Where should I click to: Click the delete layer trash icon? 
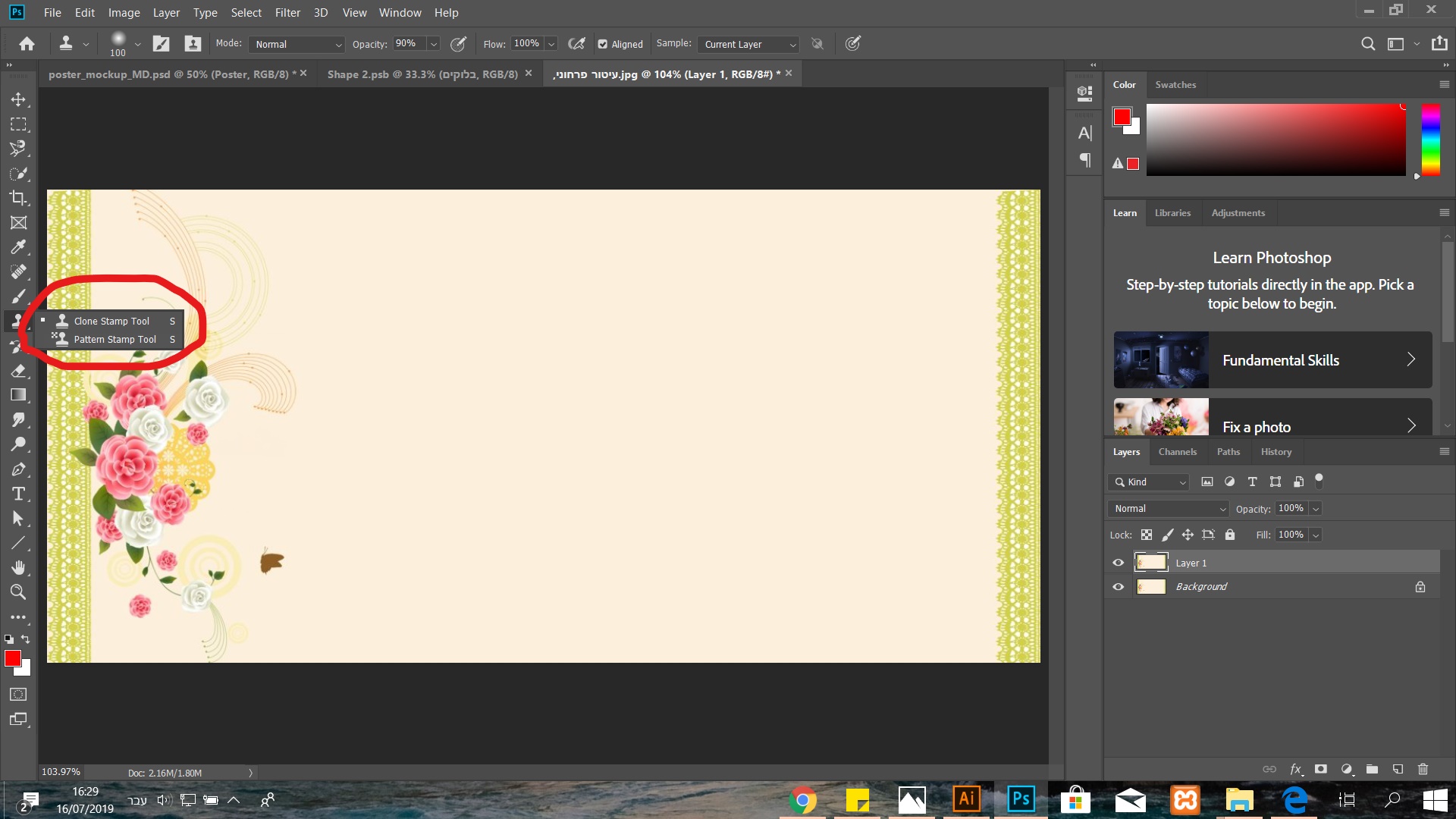(x=1423, y=769)
